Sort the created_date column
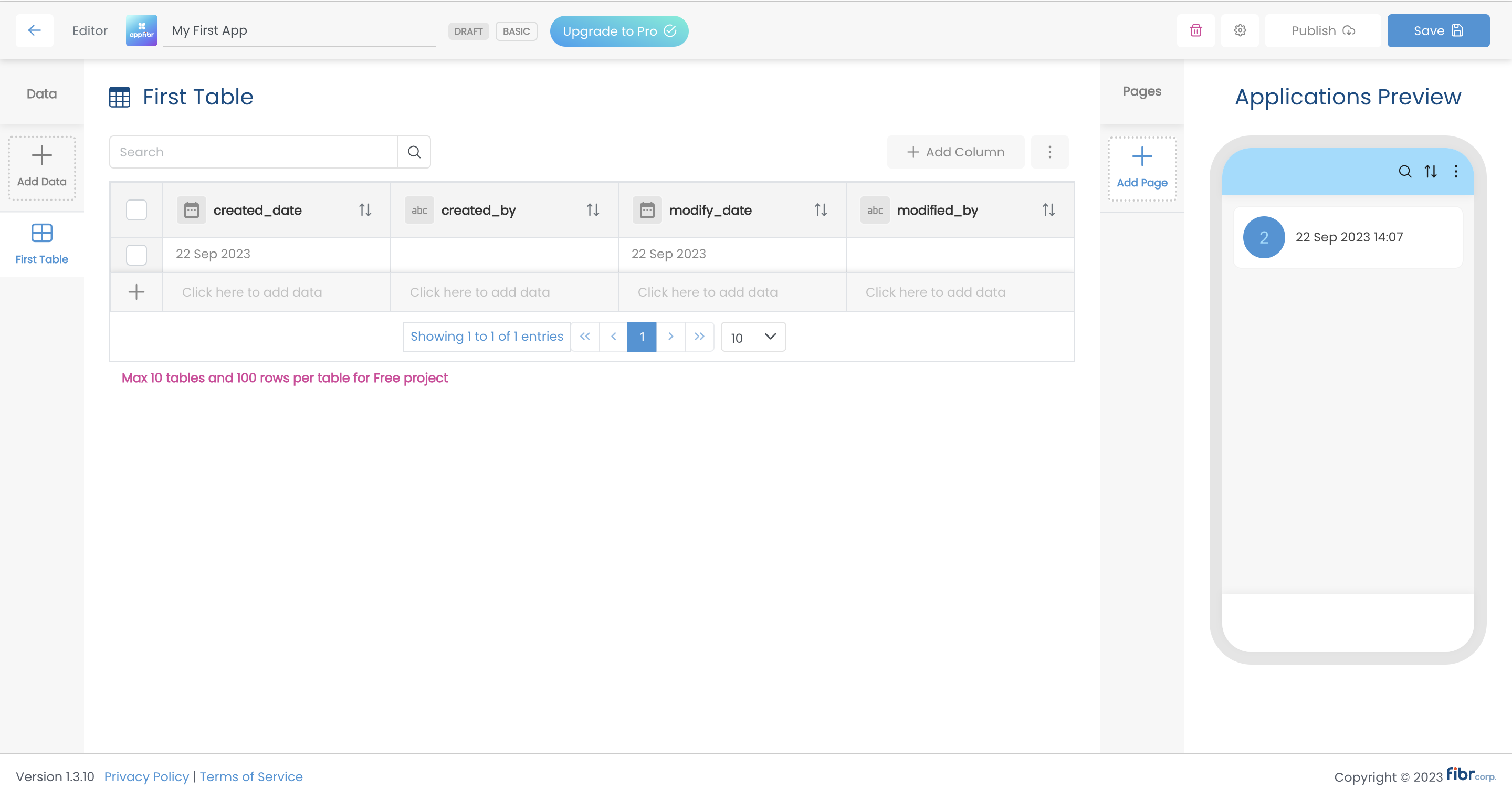 (365, 209)
